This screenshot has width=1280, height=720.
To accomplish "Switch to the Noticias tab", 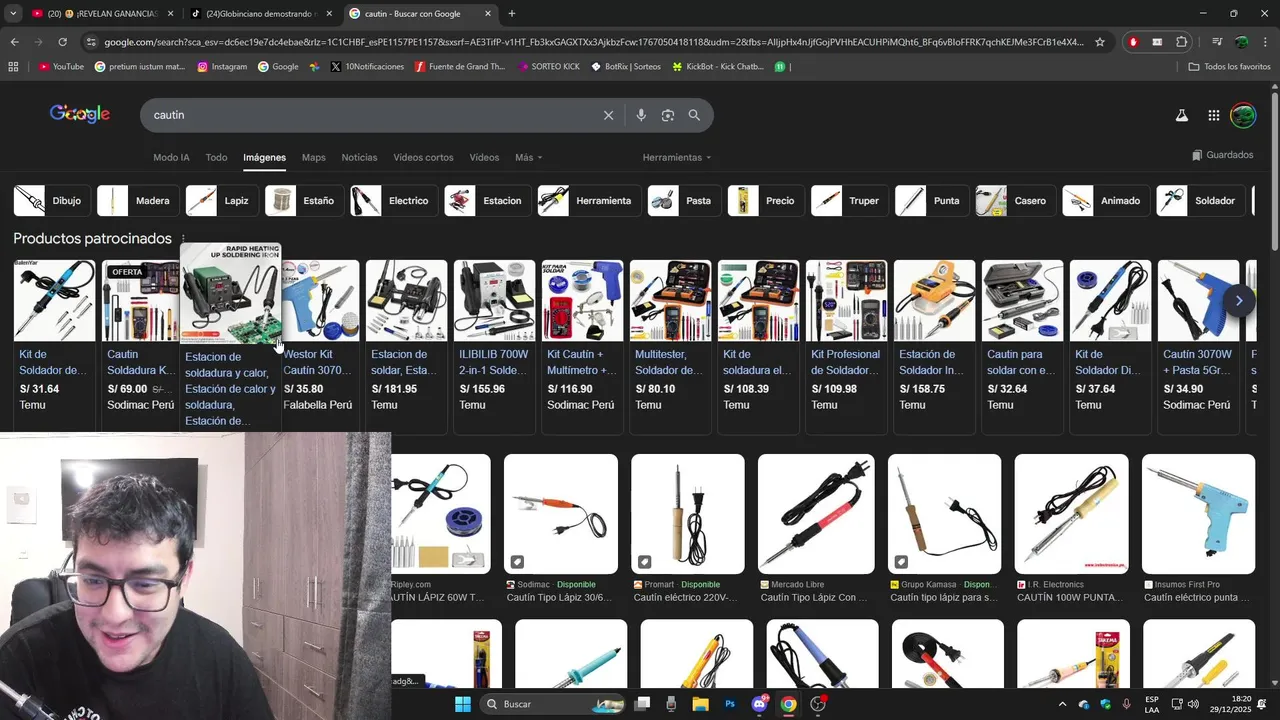I will point(359,157).
